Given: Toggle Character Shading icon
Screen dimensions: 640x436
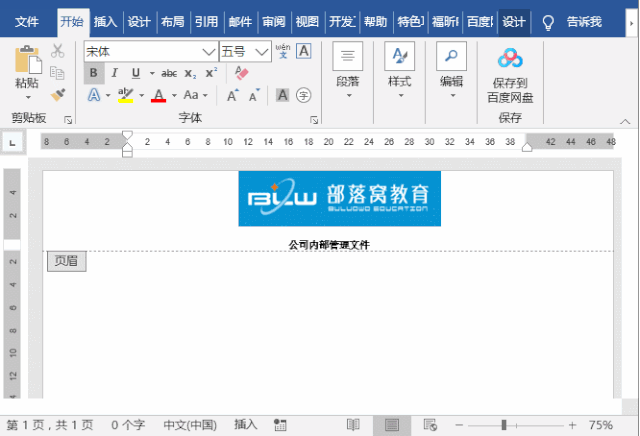Looking at the screenshot, I should (282, 95).
